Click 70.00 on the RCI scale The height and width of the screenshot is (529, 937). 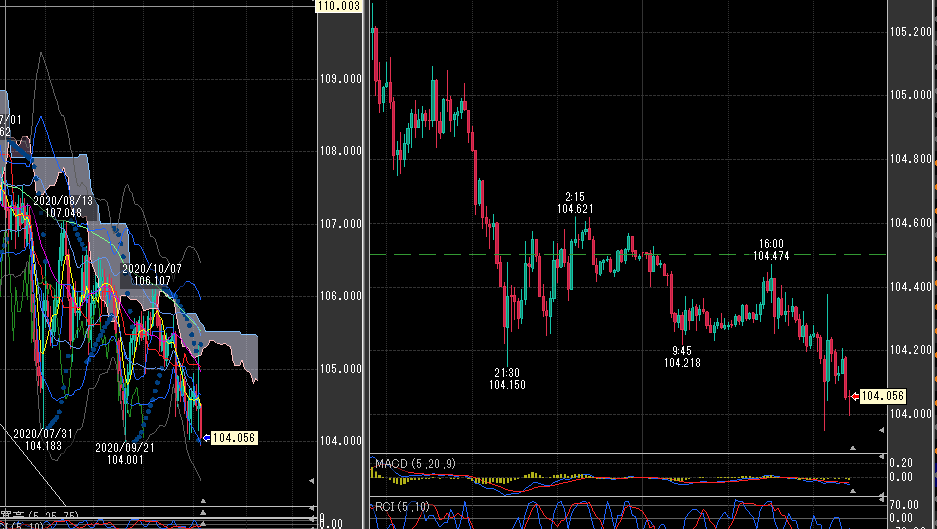[904, 505]
